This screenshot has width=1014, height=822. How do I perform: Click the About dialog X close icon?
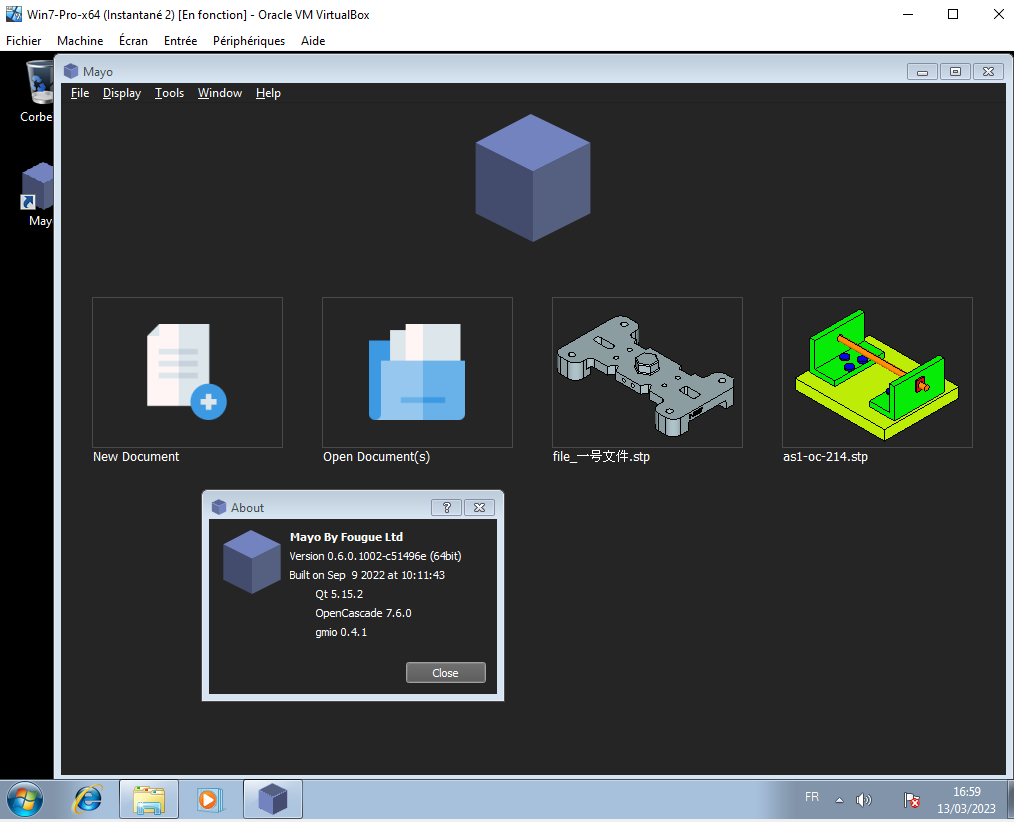tap(479, 508)
